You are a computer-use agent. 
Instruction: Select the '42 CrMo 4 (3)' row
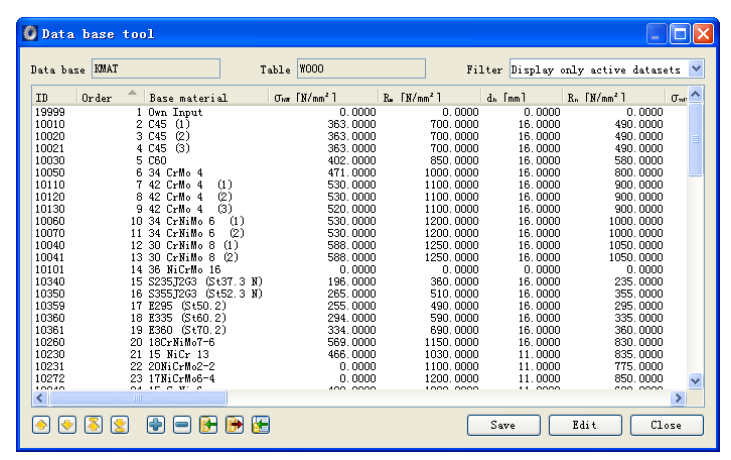tap(360, 209)
